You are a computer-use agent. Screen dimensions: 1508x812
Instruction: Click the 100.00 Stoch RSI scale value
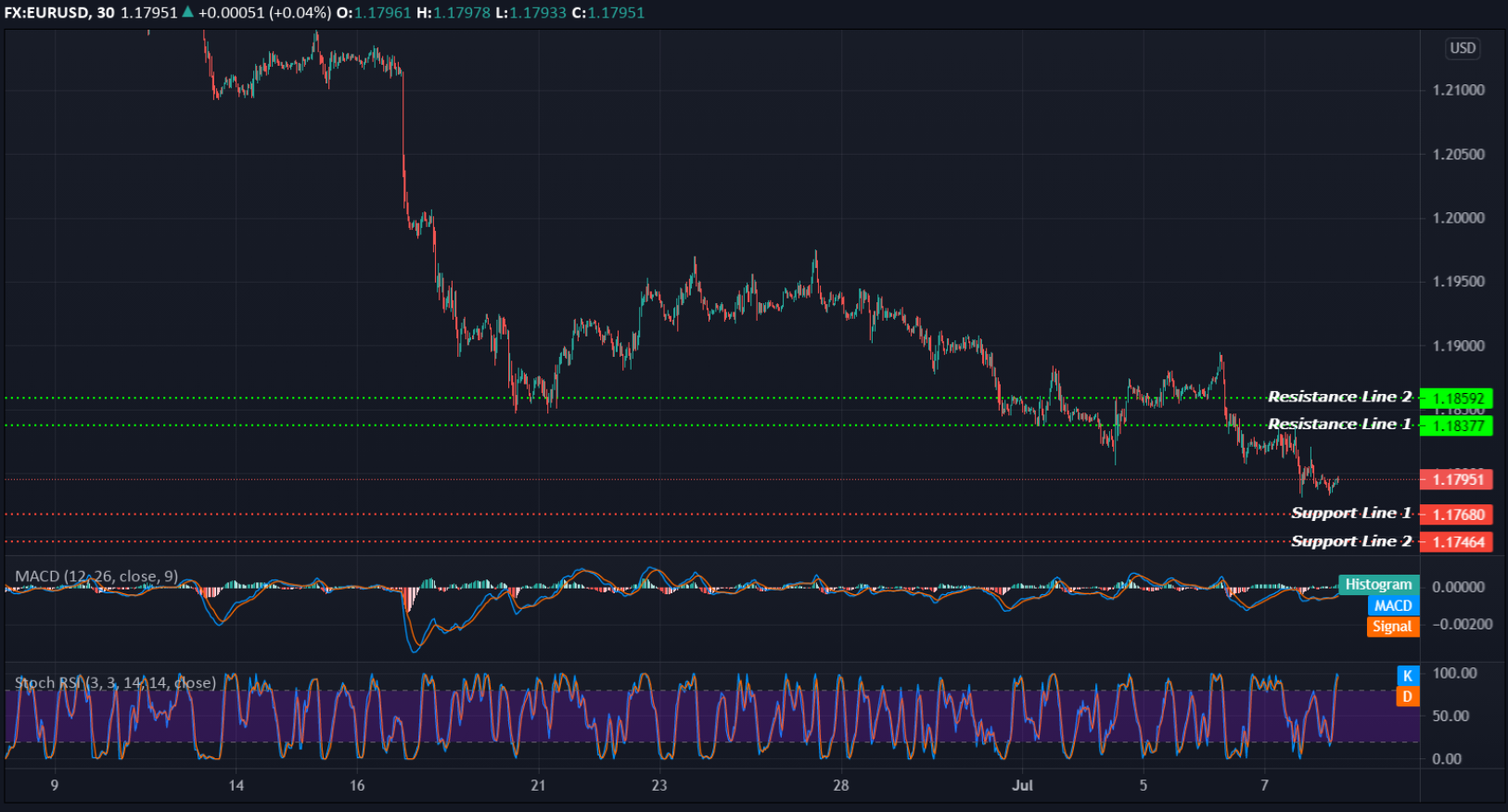click(x=1454, y=674)
